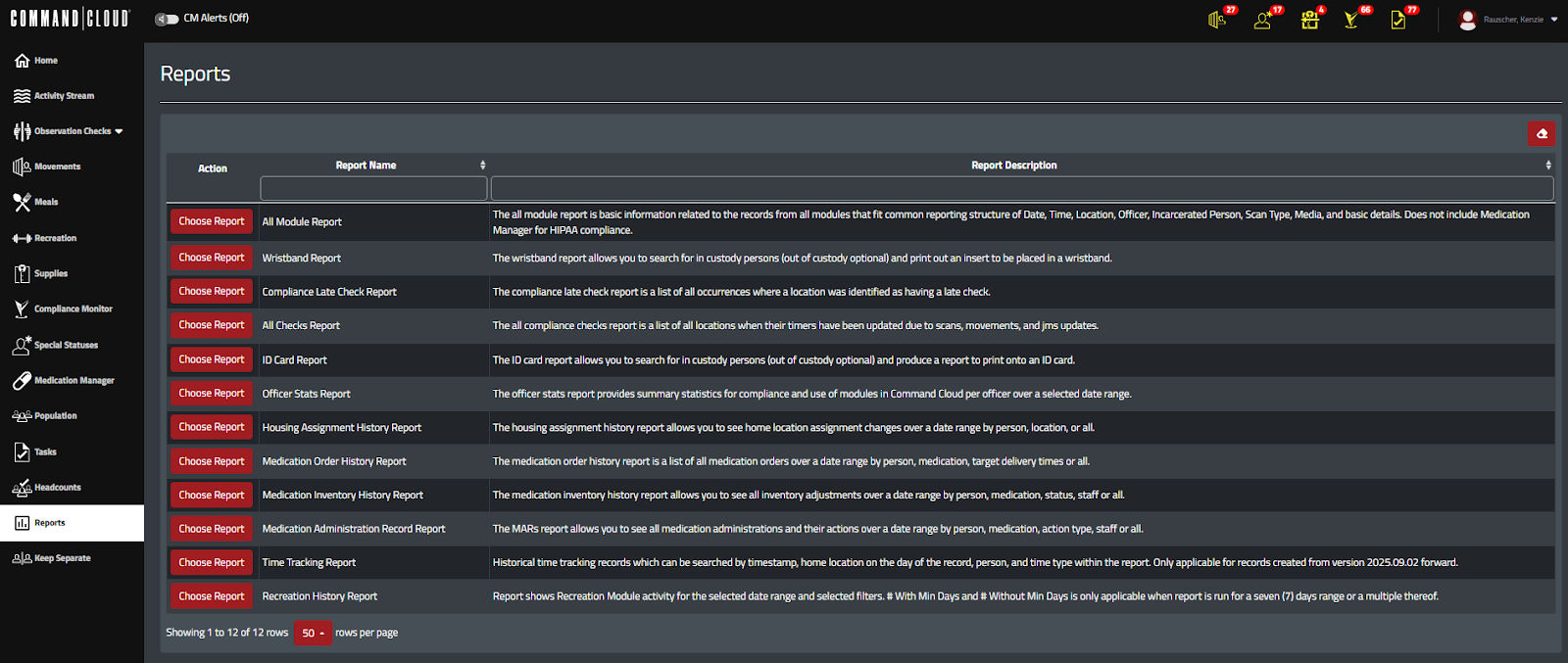The width and height of the screenshot is (1568, 663).
Task: Click 'Showing 1 to 12 of 12 rows' text
Action: tap(227, 633)
